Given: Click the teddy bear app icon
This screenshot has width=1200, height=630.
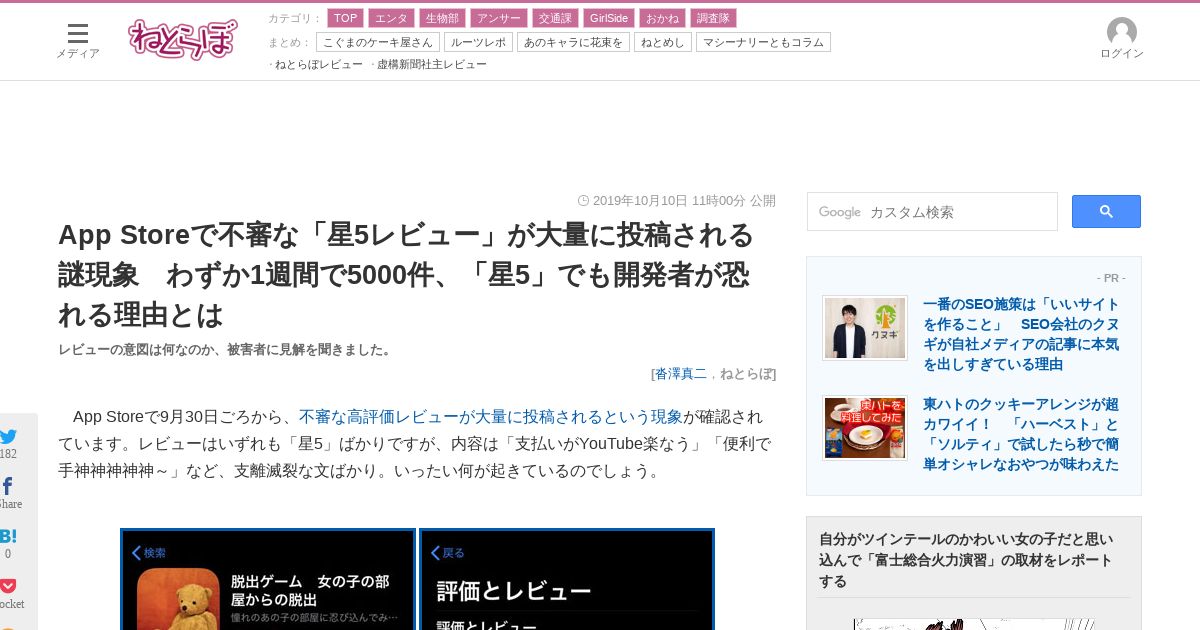Looking at the screenshot, I should [x=178, y=599].
